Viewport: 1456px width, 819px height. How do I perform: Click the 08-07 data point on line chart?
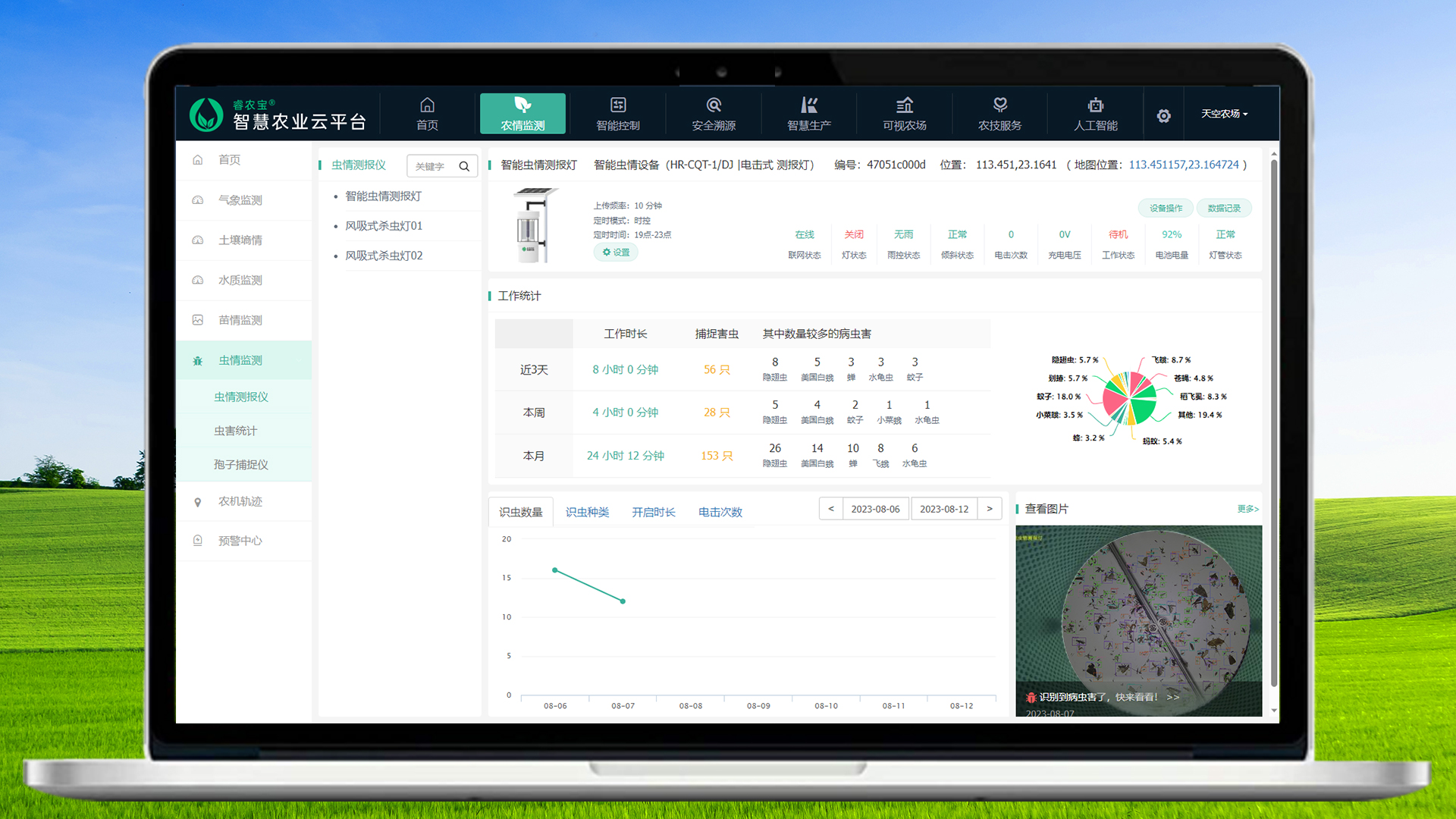623,601
